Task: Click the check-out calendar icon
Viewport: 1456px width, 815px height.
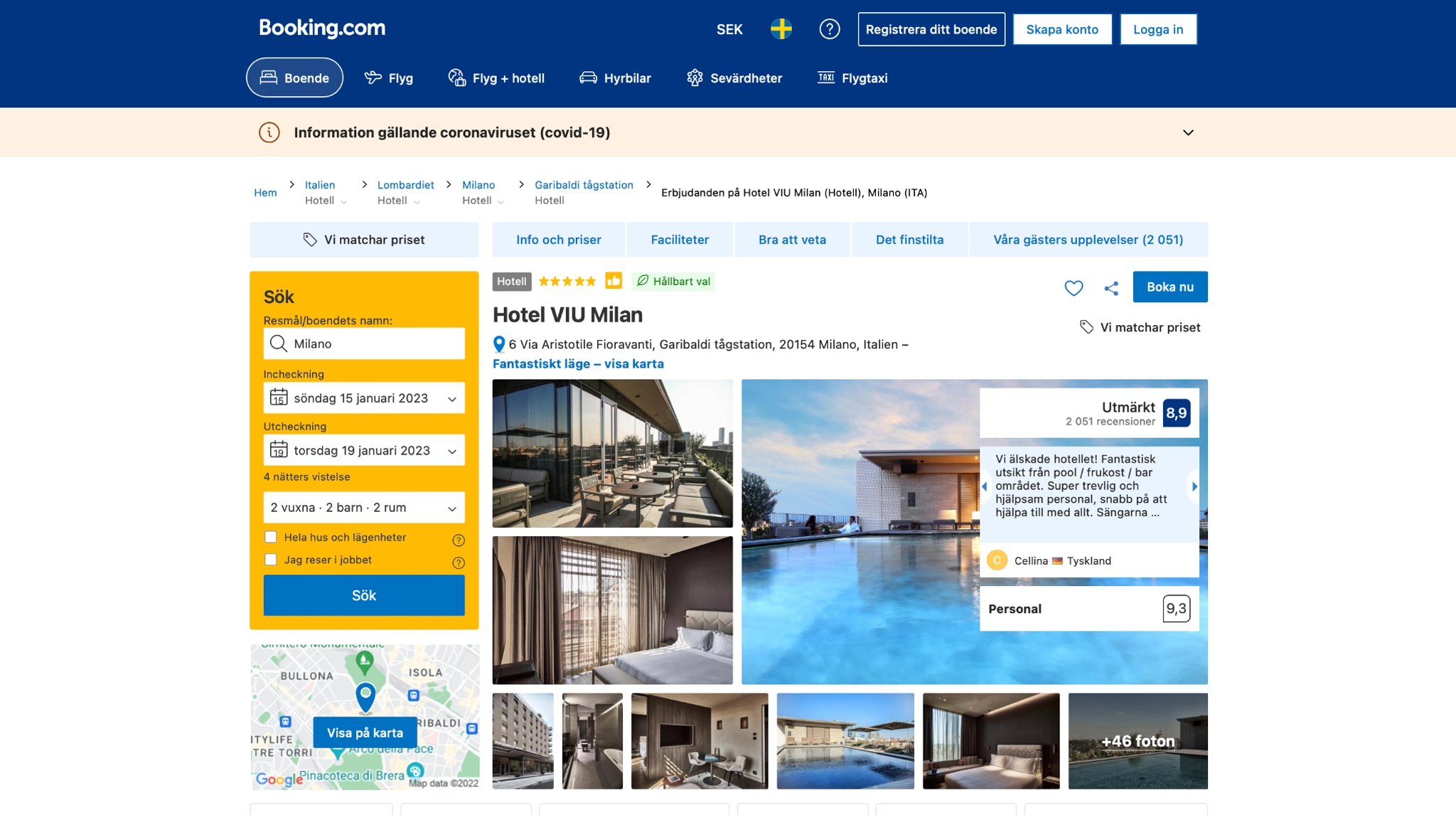Action: point(279,449)
